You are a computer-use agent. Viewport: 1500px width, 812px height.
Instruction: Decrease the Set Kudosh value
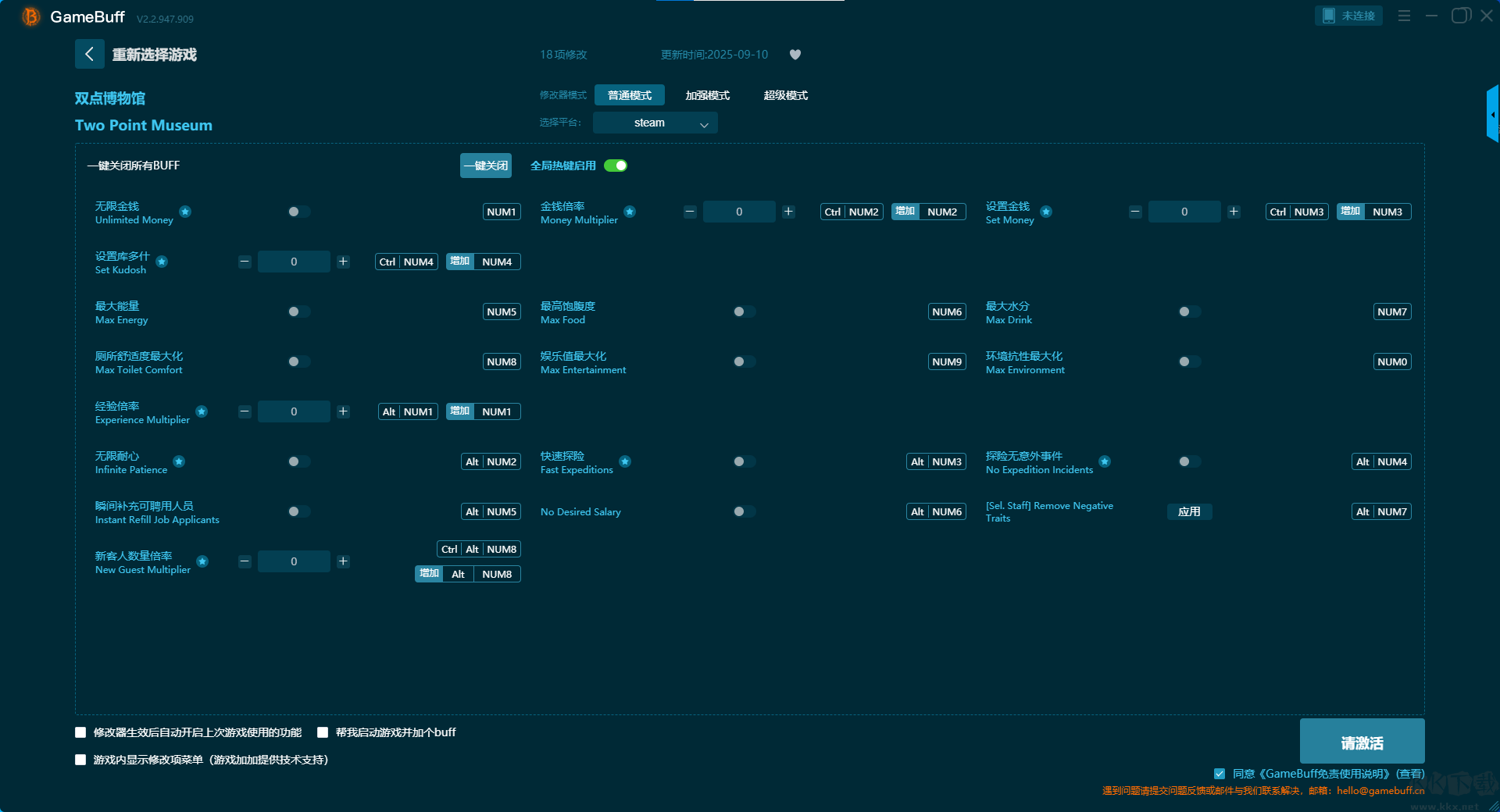[x=245, y=262]
